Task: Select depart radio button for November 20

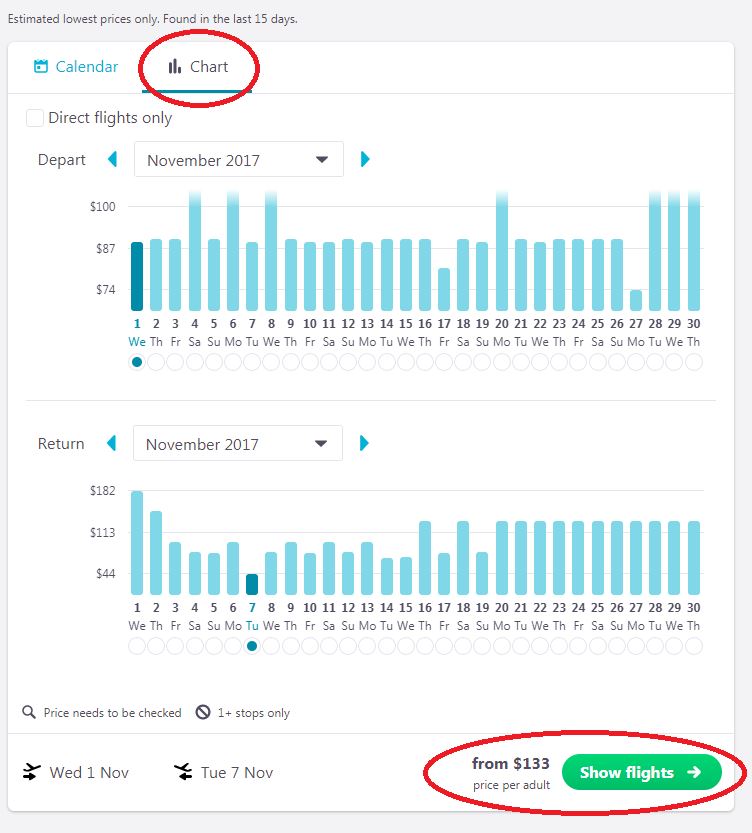Action: click(x=502, y=362)
